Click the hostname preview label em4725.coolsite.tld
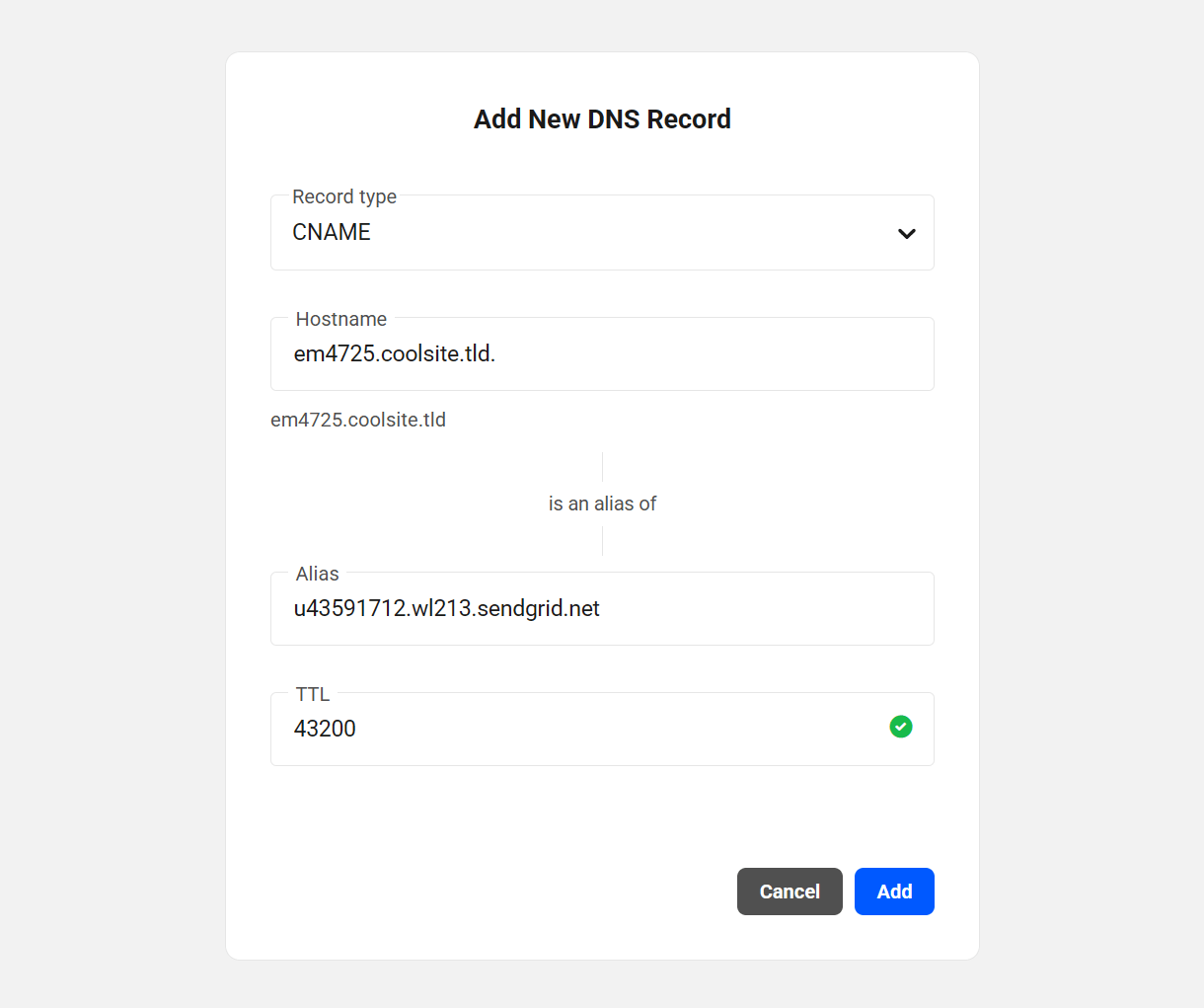1204x1008 pixels. coord(357,420)
